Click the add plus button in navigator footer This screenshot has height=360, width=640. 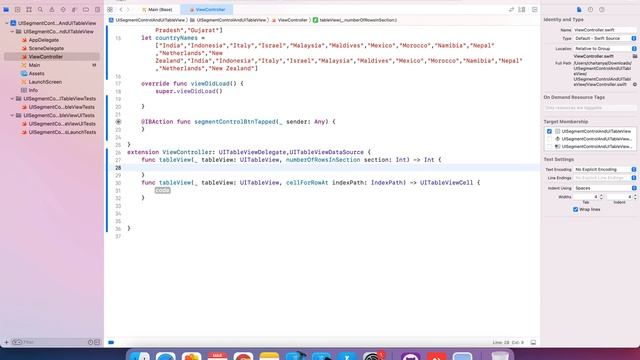(x=6, y=342)
